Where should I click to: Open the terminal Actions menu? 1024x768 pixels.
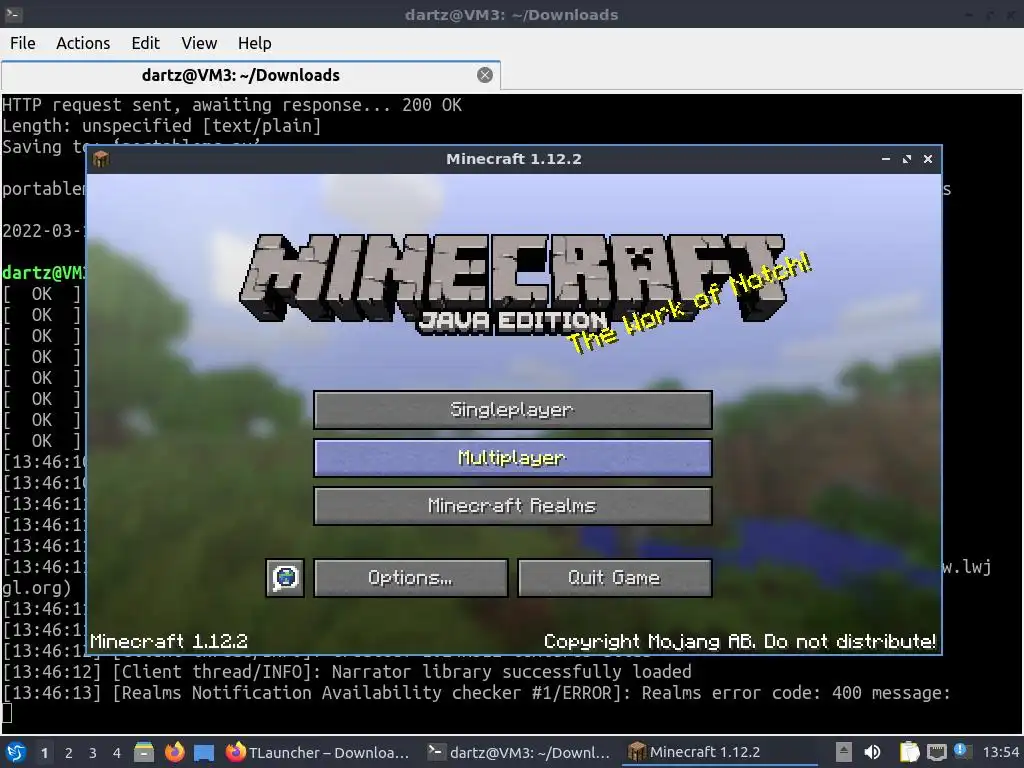coord(83,43)
